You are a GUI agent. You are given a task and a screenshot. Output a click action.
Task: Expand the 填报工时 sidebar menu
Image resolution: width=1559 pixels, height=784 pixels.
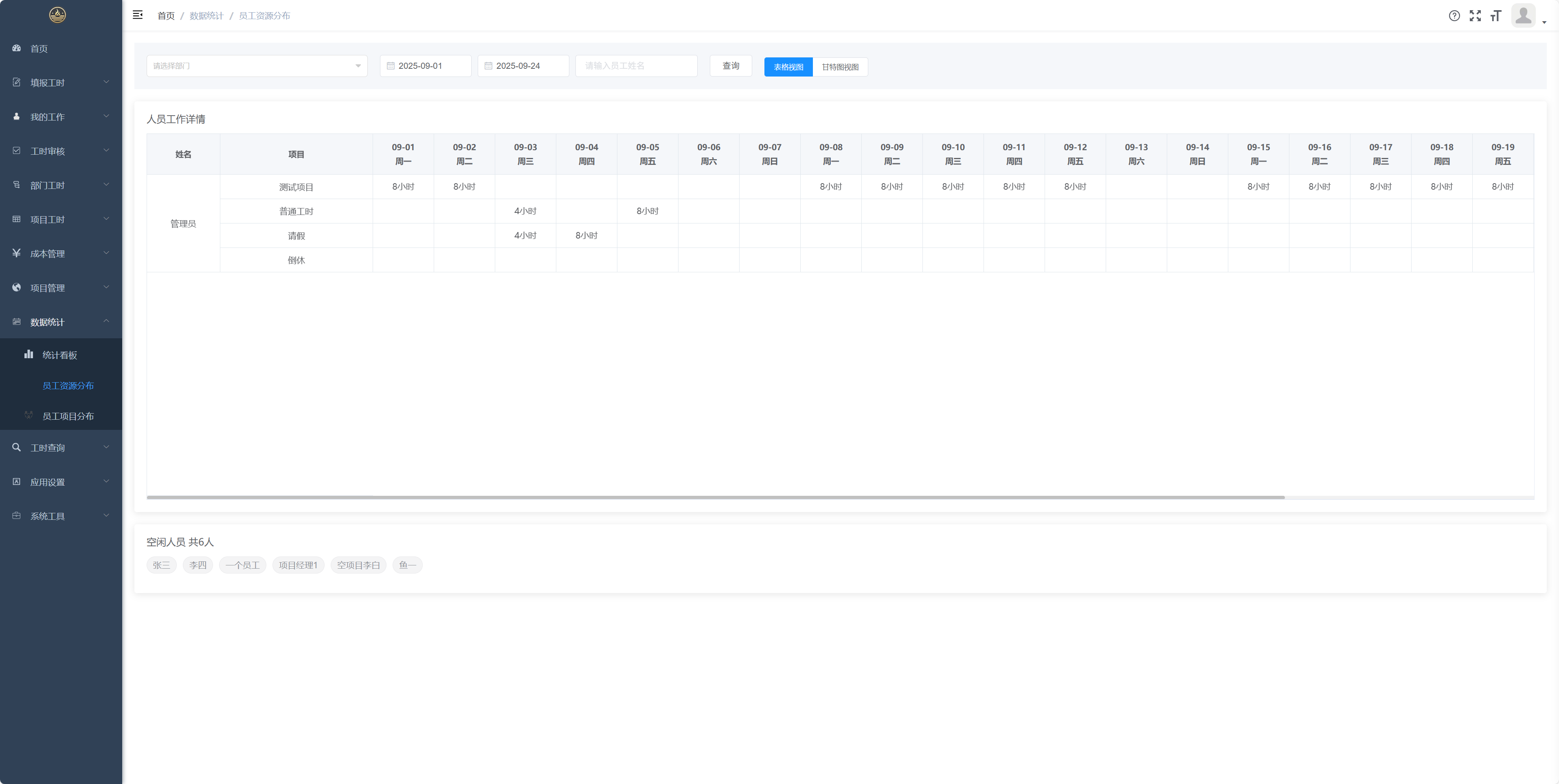[x=61, y=82]
